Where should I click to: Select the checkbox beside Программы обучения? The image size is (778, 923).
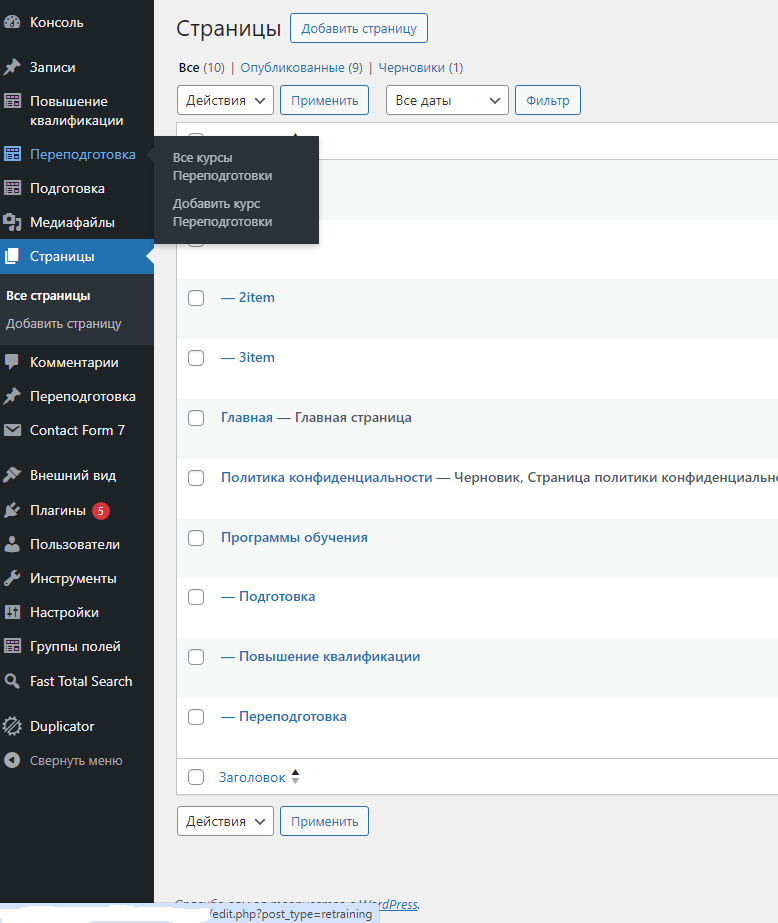(x=196, y=538)
